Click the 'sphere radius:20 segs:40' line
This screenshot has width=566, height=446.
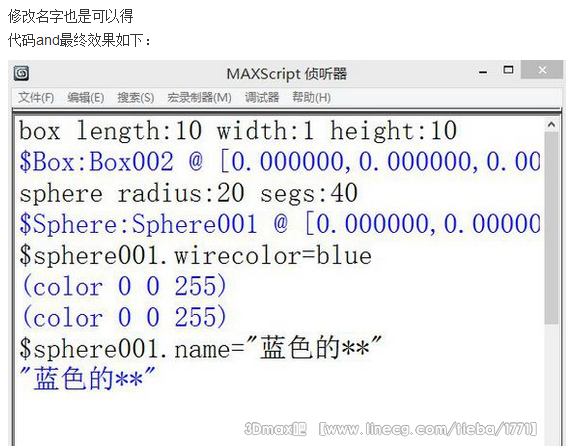(x=188, y=193)
